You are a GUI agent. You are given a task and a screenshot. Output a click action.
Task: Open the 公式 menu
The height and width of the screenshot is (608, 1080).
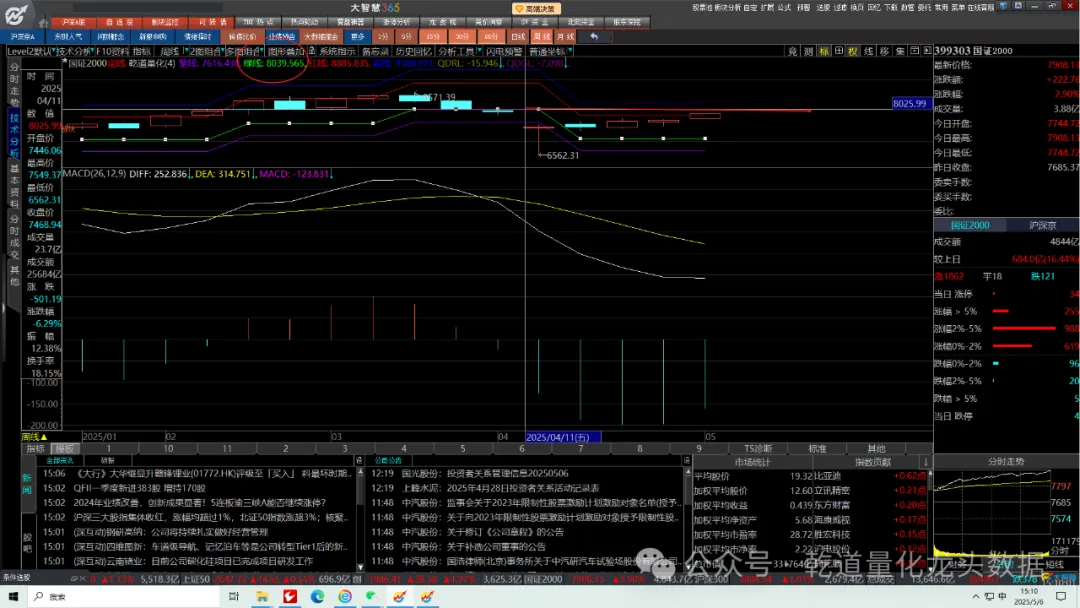point(785,8)
